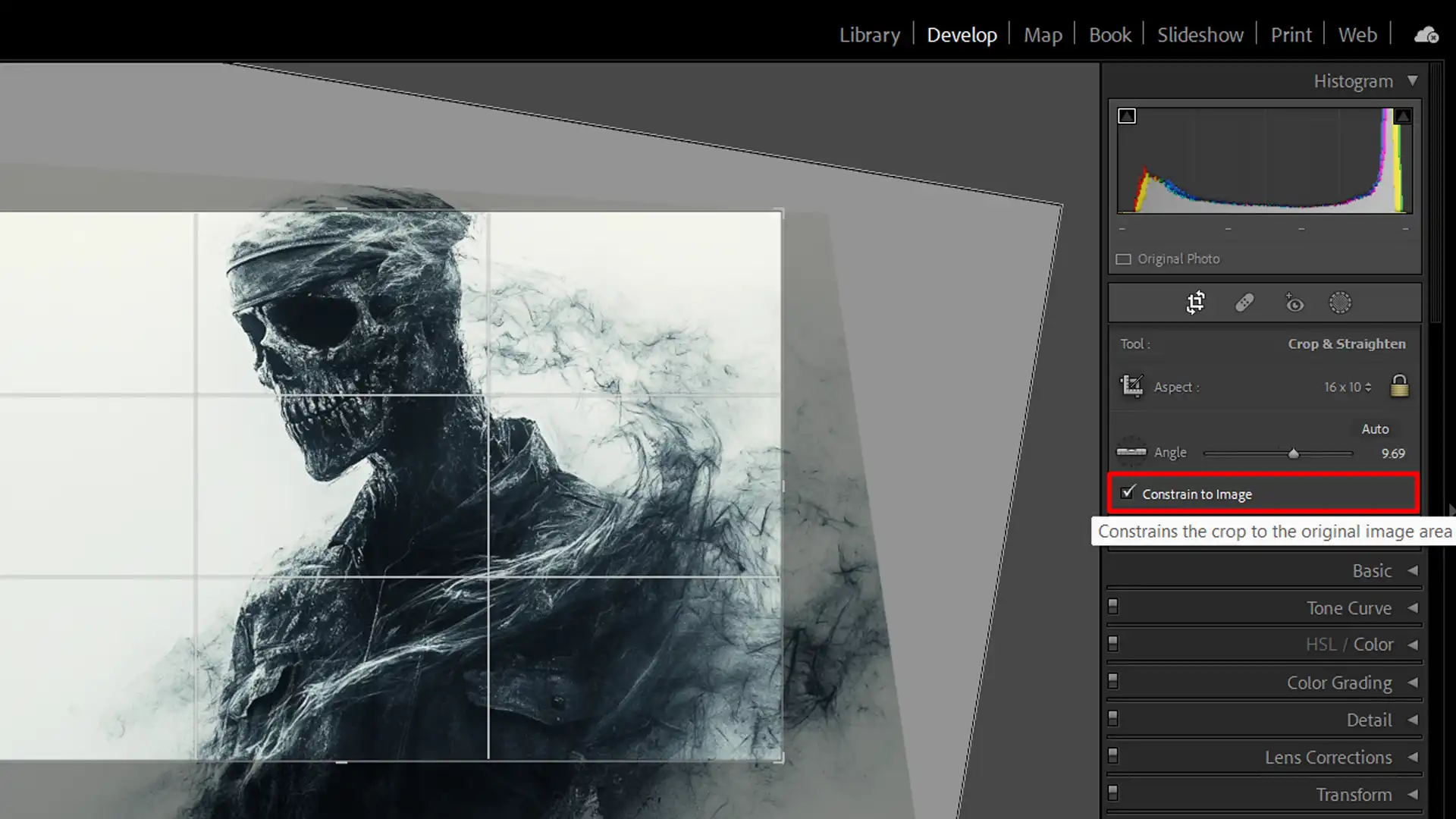Expand the Basic panel

(x=1413, y=570)
